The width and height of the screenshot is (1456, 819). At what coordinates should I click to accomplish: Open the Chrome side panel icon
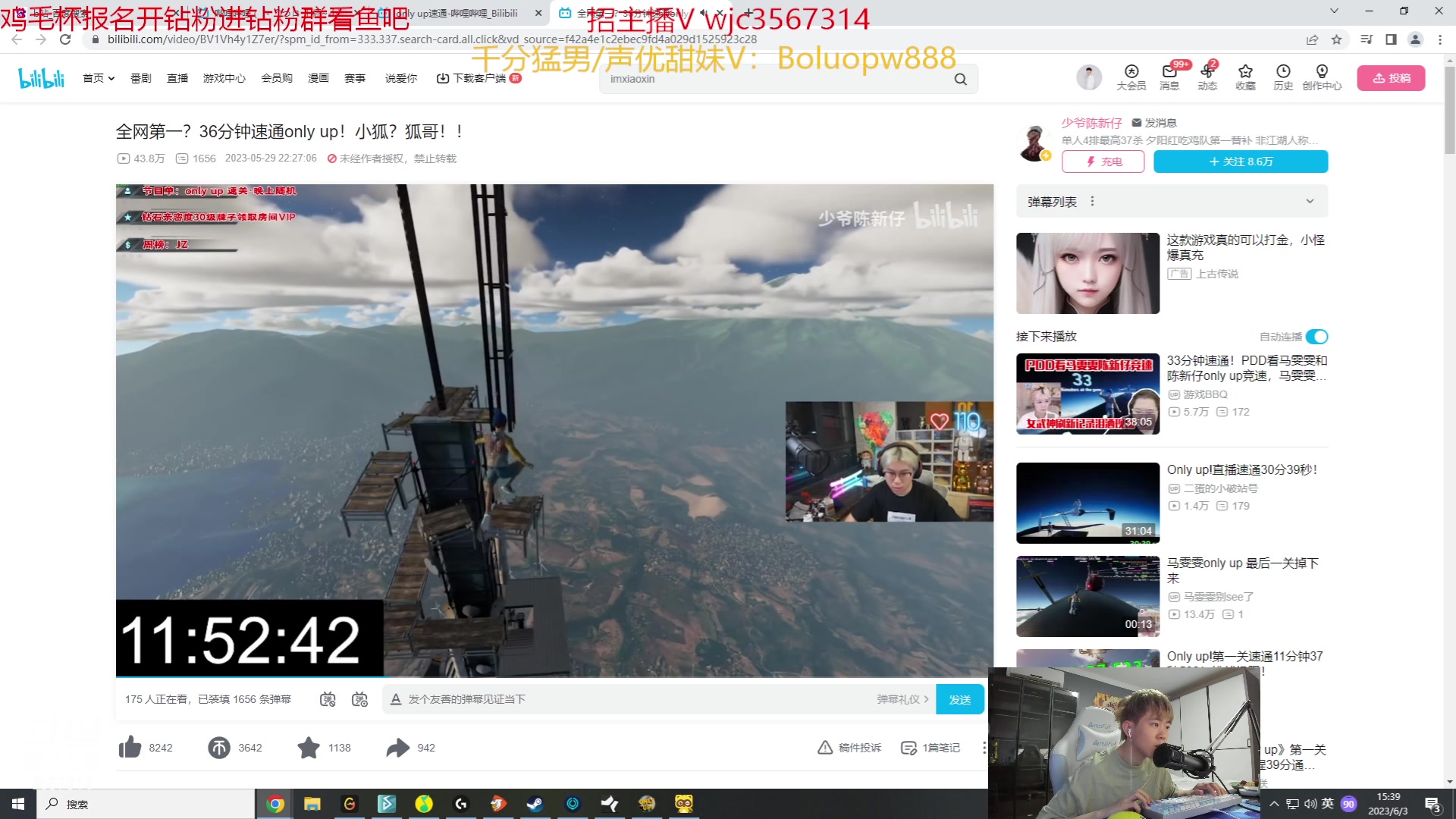[1391, 39]
